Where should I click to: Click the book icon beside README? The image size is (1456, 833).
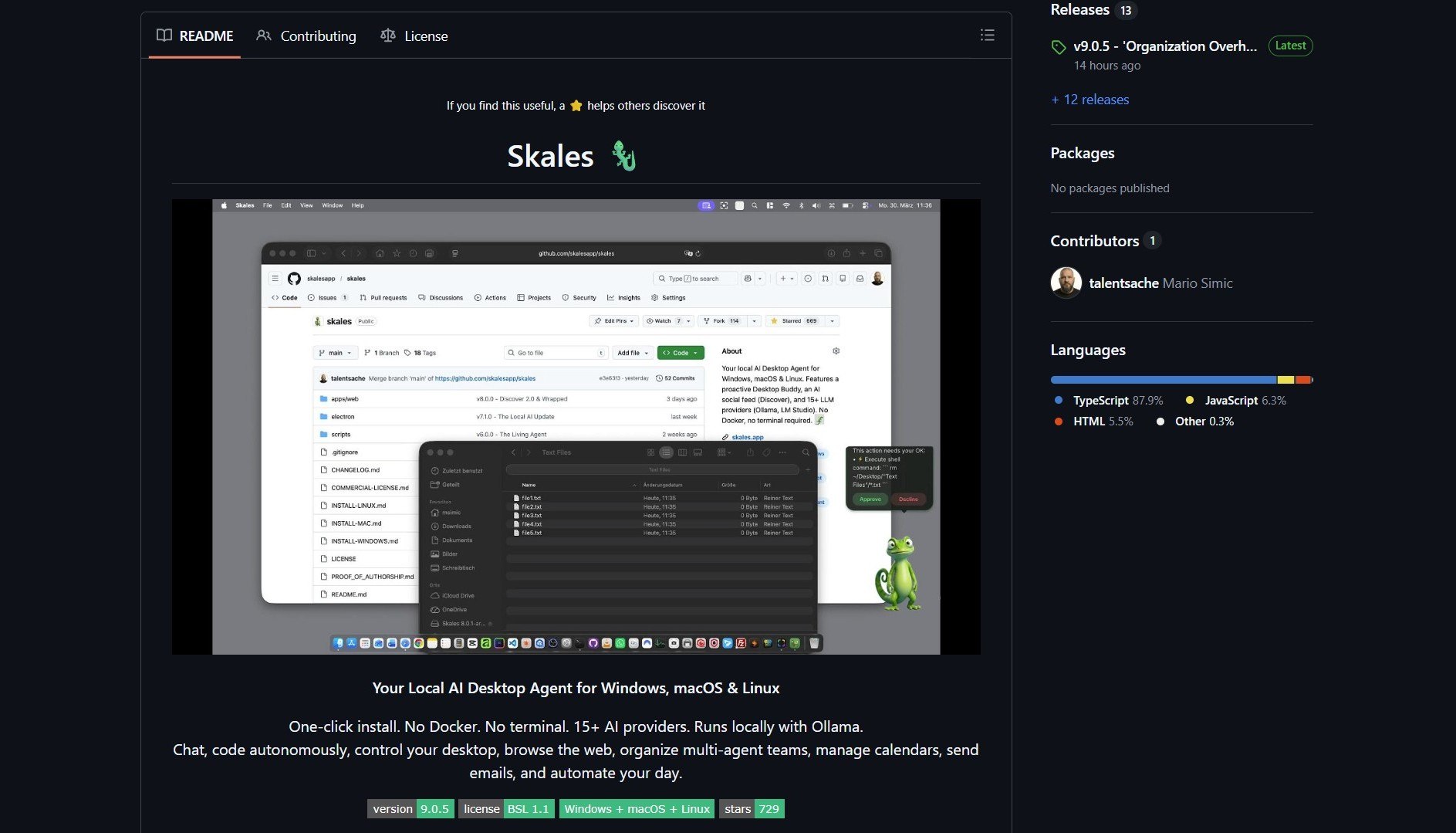tap(164, 36)
